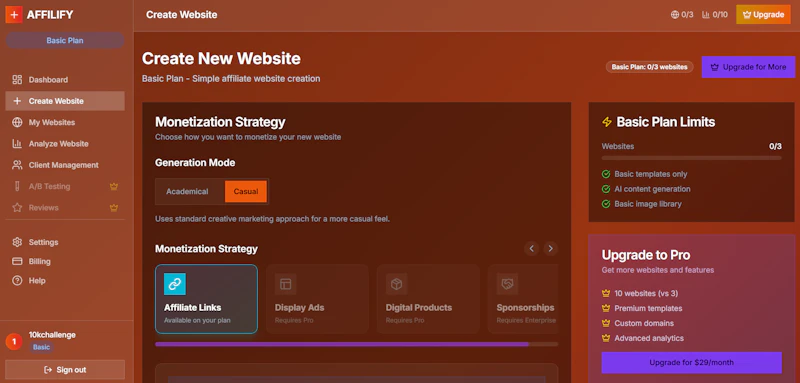Click the crown icon beside Reviews

pos(114,208)
